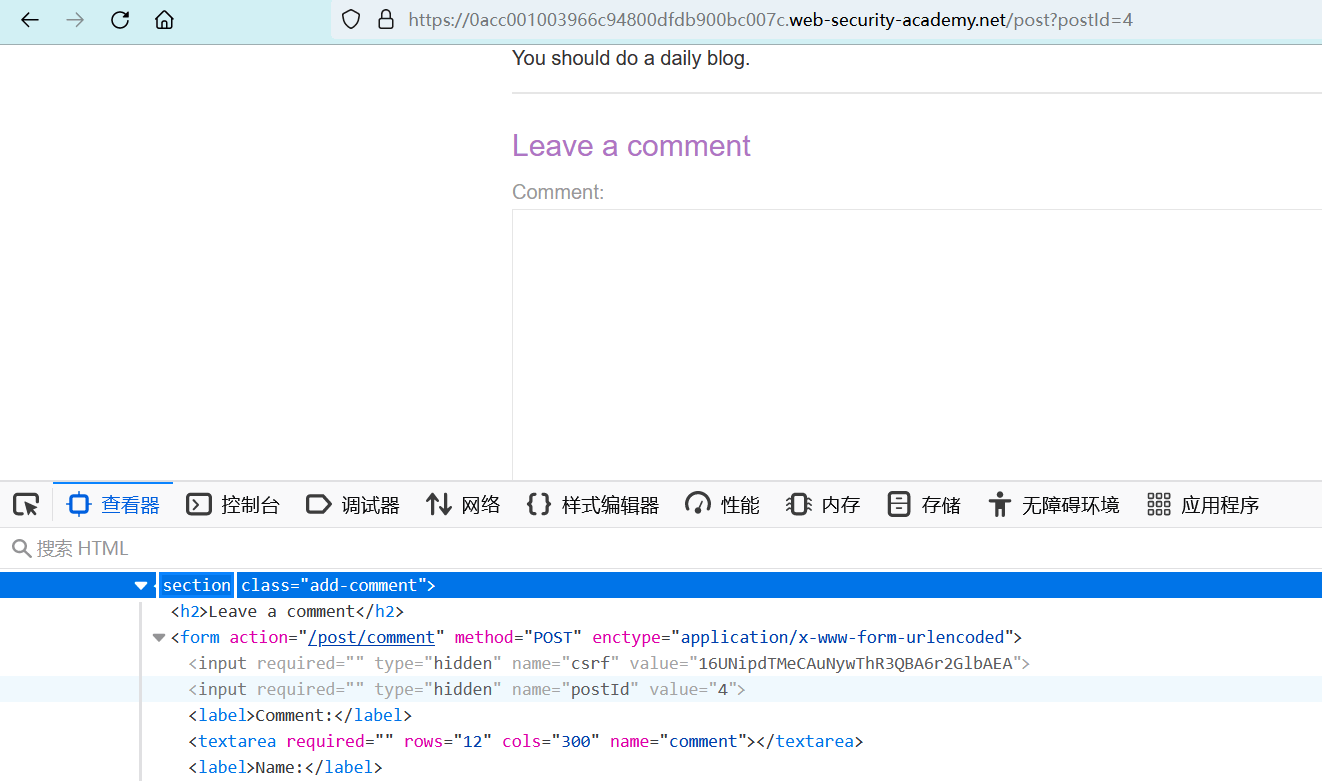1322x781 pixels.
Task: Collapse the form element node
Action: tap(158, 637)
